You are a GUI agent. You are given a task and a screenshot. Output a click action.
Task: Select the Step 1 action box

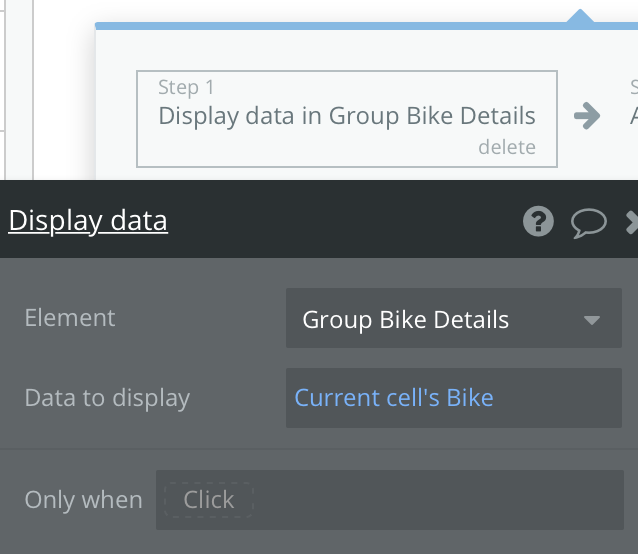346,117
